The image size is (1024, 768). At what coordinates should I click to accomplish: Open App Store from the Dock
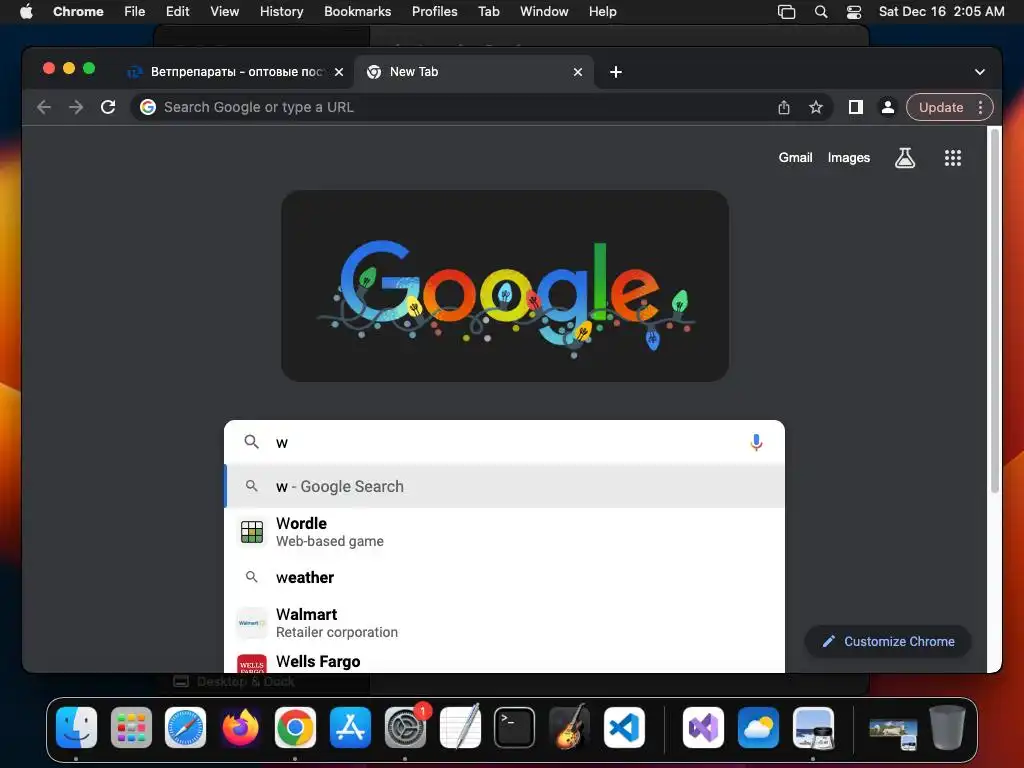pos(350,727)
